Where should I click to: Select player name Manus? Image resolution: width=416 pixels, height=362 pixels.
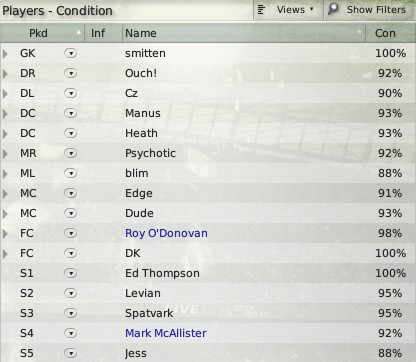click(143, 113)
